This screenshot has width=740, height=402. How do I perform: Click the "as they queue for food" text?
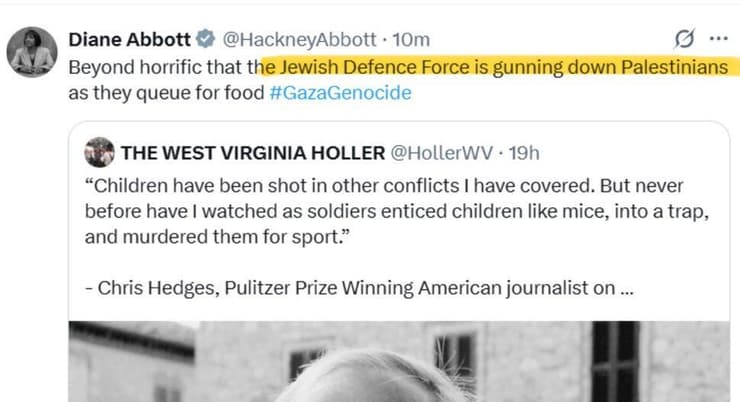[165, 93]
